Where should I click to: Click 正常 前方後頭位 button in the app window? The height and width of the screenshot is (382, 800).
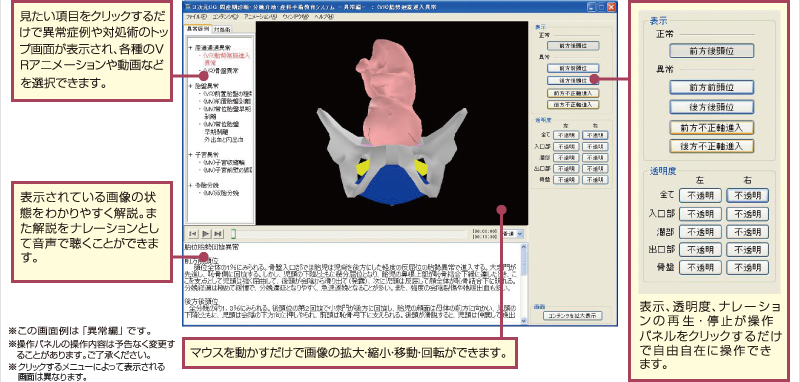pyautogui.click(x=572, y=46)
